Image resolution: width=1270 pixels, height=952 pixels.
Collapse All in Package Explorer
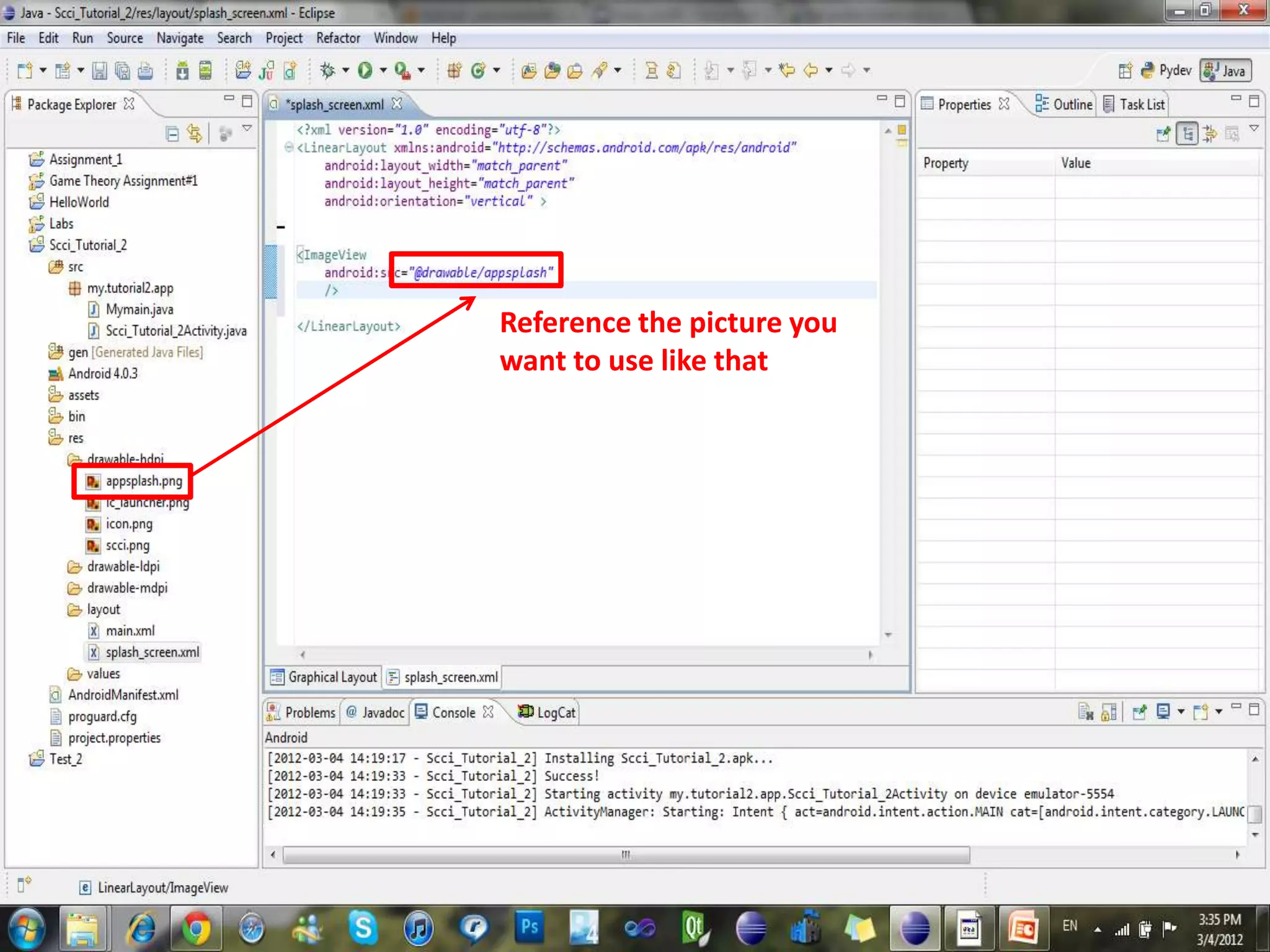pos(172,133)
